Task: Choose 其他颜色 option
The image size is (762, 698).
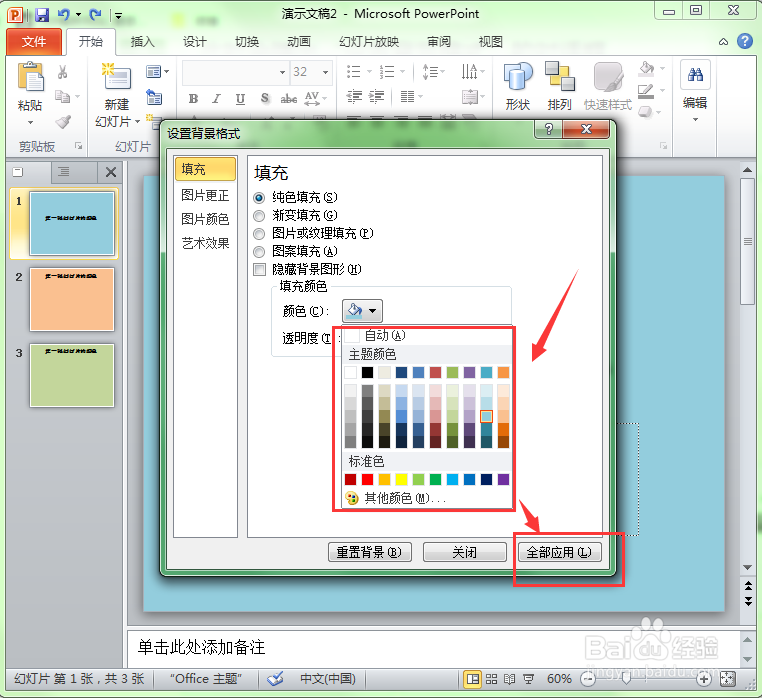Action: 427,498
